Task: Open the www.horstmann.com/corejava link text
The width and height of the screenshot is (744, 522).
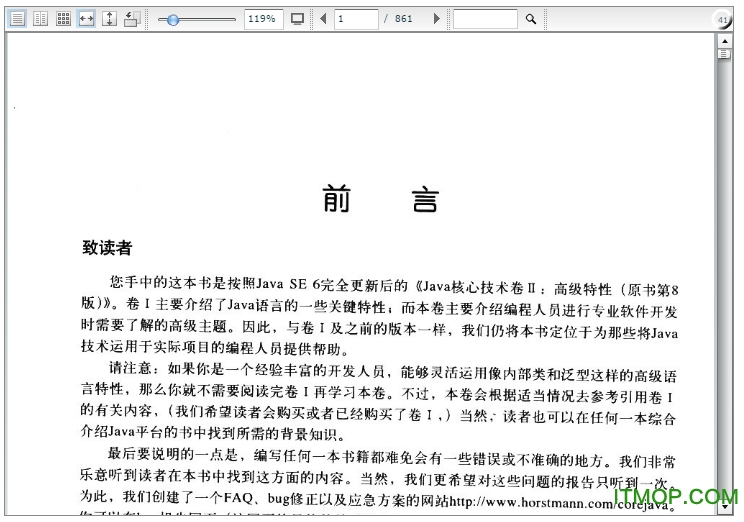Action: pos(560,503)
